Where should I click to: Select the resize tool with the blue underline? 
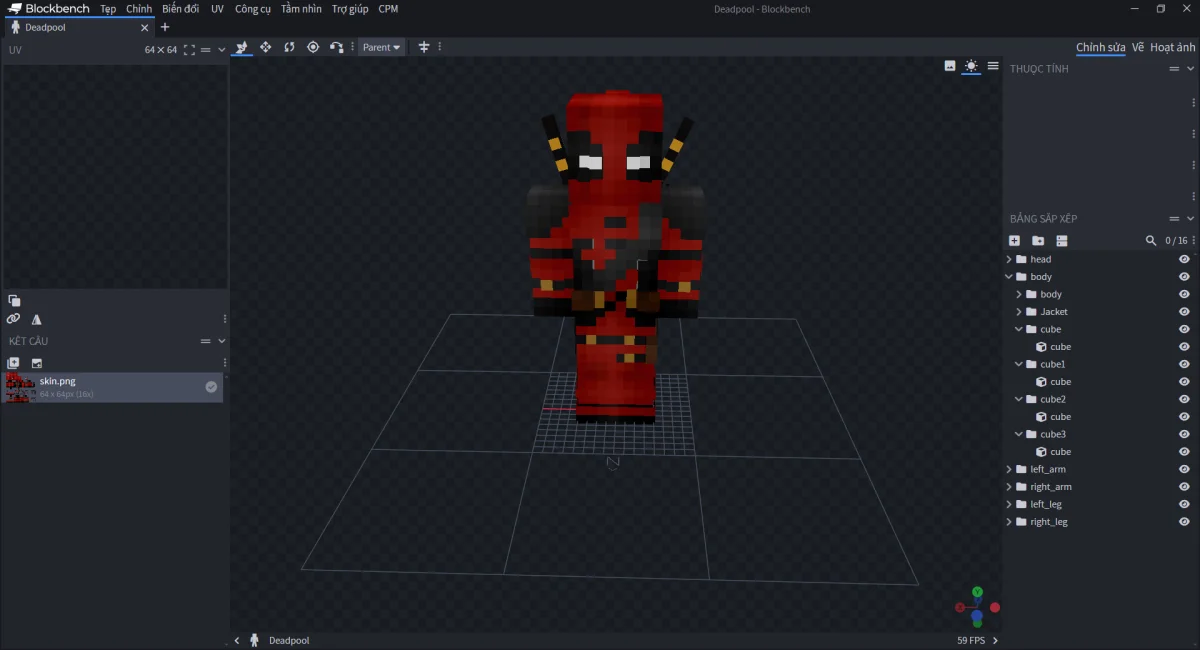(241, 47)
